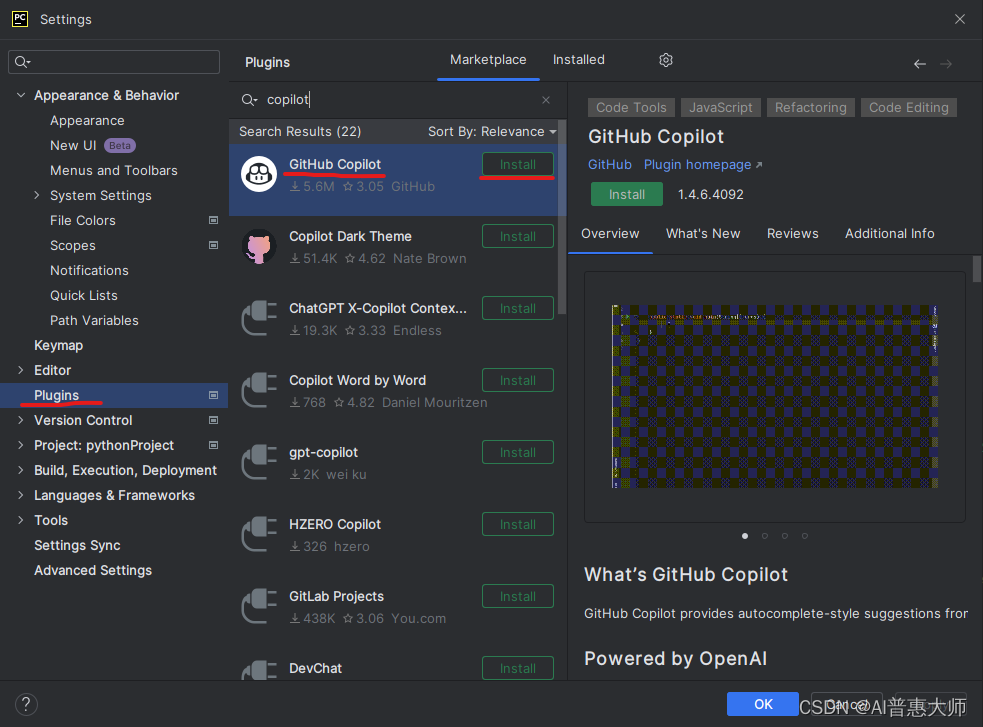Click the OK button
This screenshot has width=983, height=727.
tap(763, 704)
